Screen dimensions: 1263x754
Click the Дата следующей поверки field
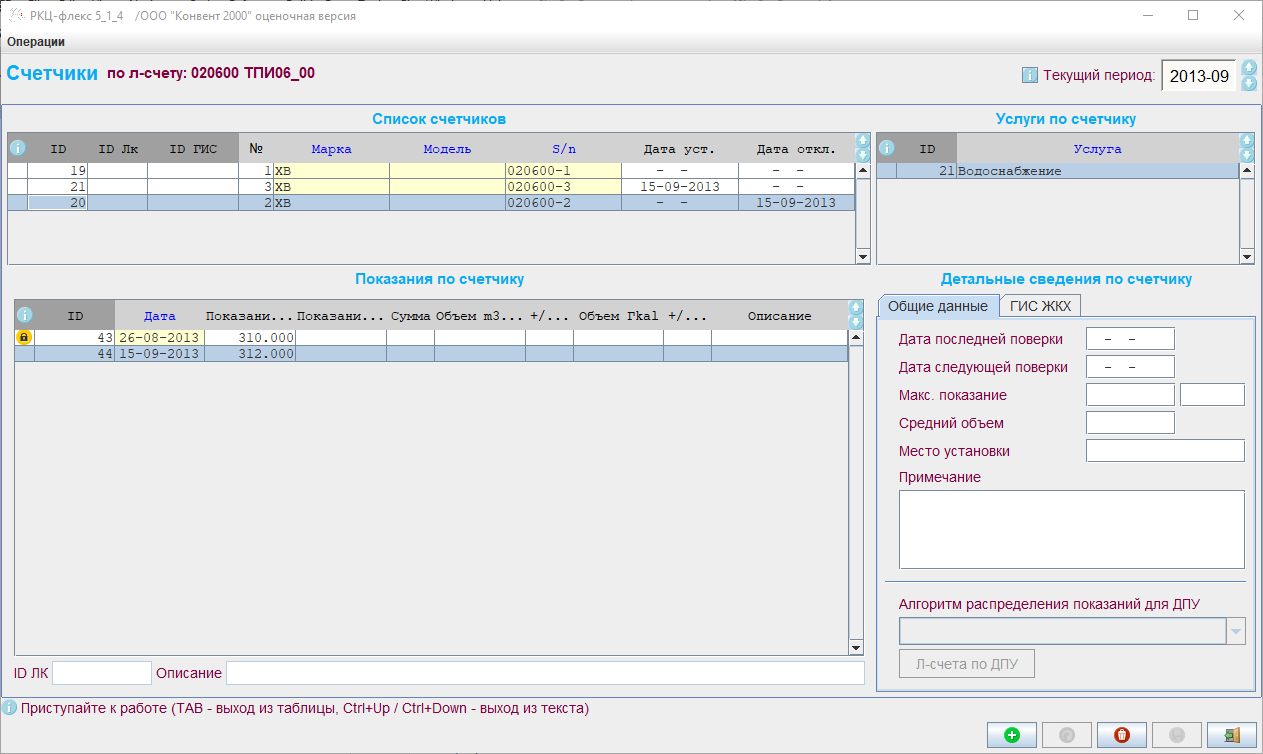(x=1130, y=367)
